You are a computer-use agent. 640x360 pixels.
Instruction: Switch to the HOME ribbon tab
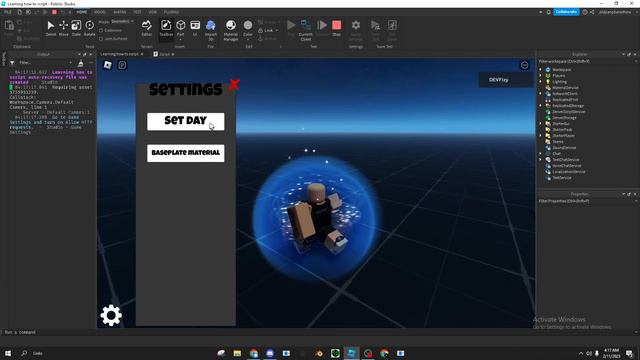tap(82, 12)
